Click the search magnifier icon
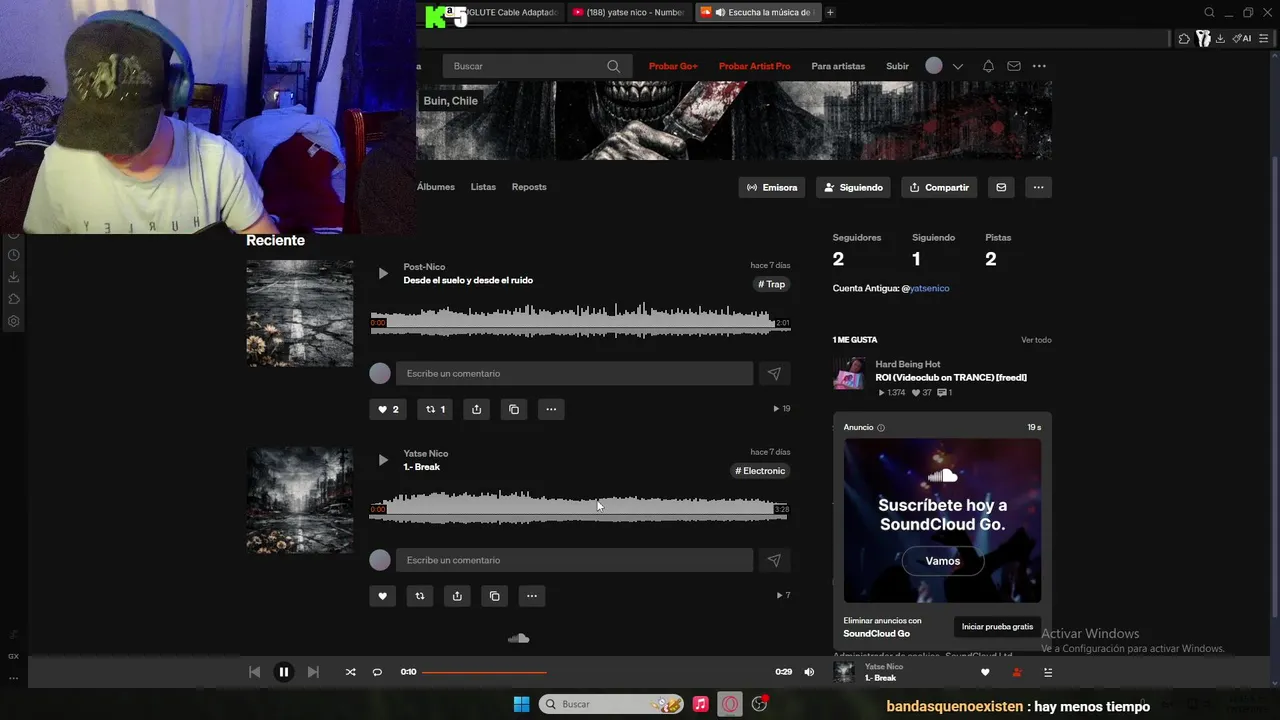1280x720 pixels. pos(613,66)
